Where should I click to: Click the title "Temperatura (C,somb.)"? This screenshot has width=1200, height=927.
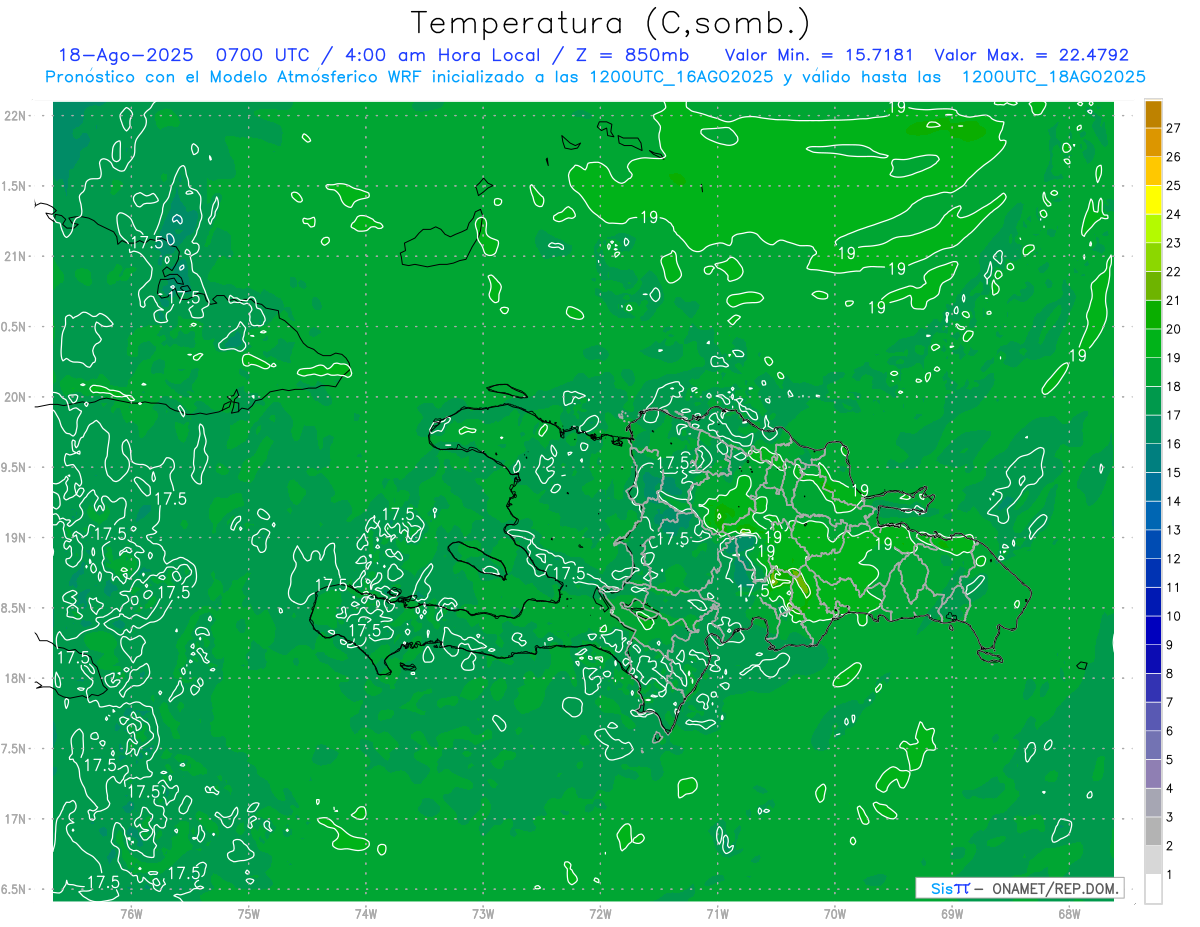tap(610, 23)
